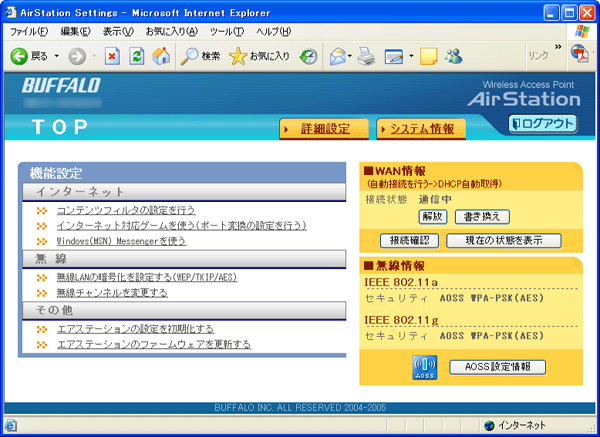Click the Messenger people icon
Viewport: 600px width, 437px height.
454,57
